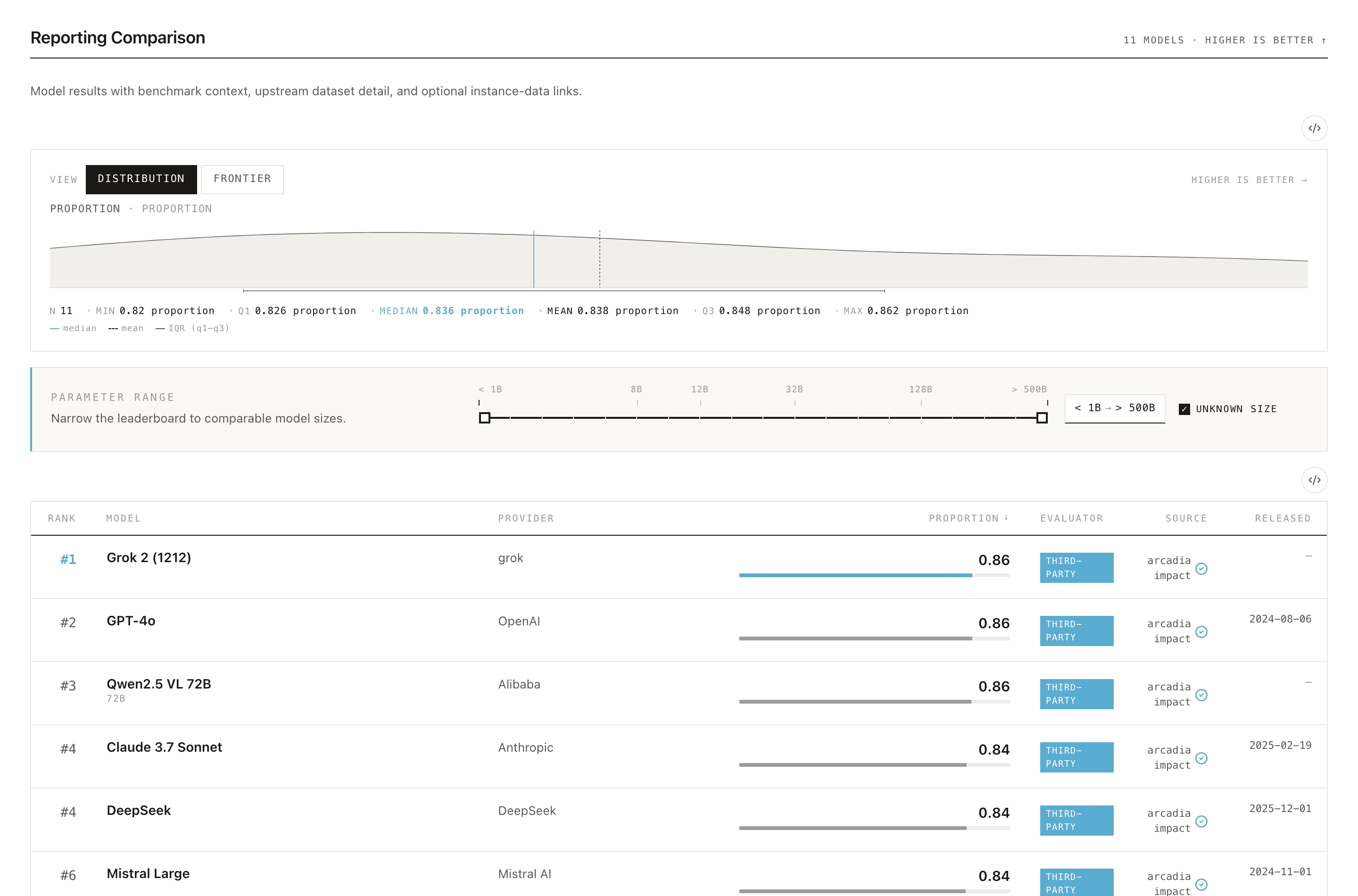The width and height of the screenshot is (1358, 896).
Task: Click the 2025-02-19 release date
Action: [x=1280, y=745]
